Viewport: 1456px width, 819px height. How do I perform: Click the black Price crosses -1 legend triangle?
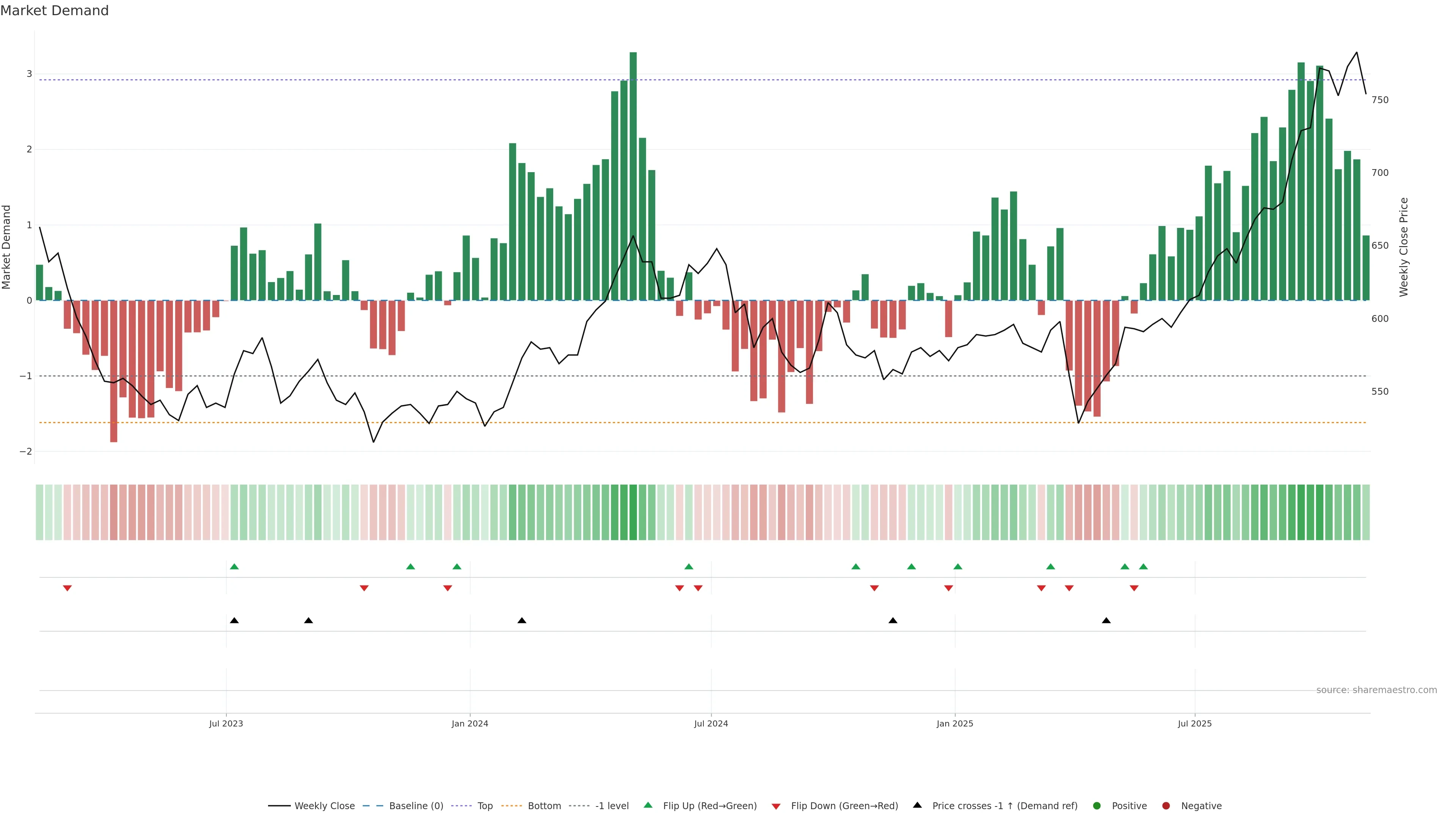pos(917,805)
